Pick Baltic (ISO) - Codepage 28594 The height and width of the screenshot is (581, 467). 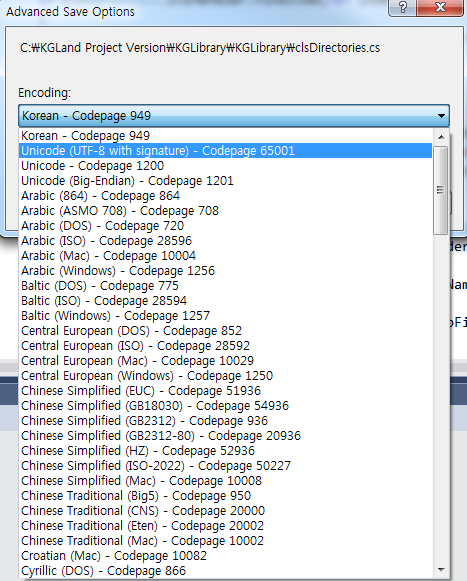click(x=225, y=301)
